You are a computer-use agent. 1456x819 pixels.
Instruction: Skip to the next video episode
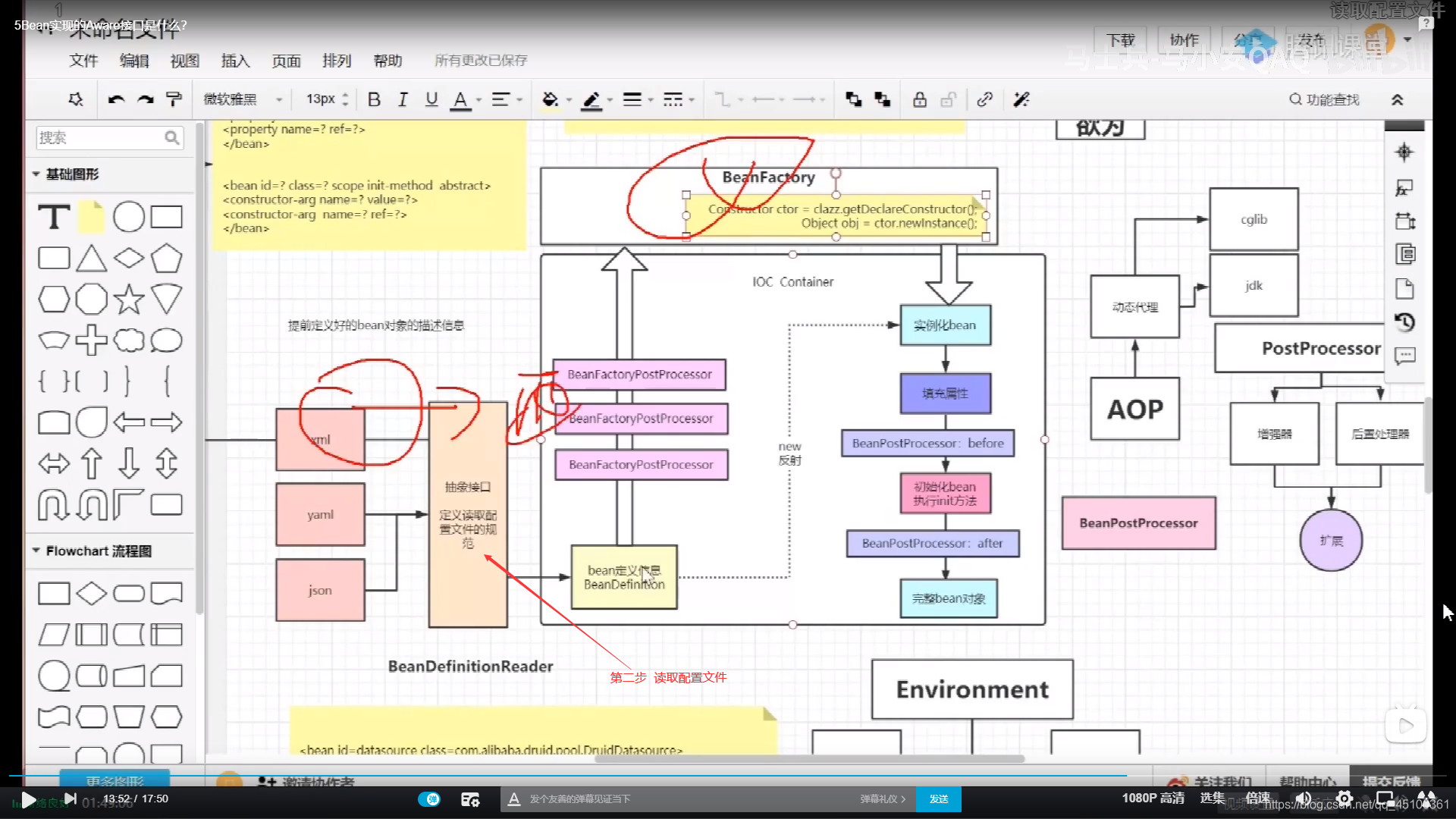tap(70, 799)
